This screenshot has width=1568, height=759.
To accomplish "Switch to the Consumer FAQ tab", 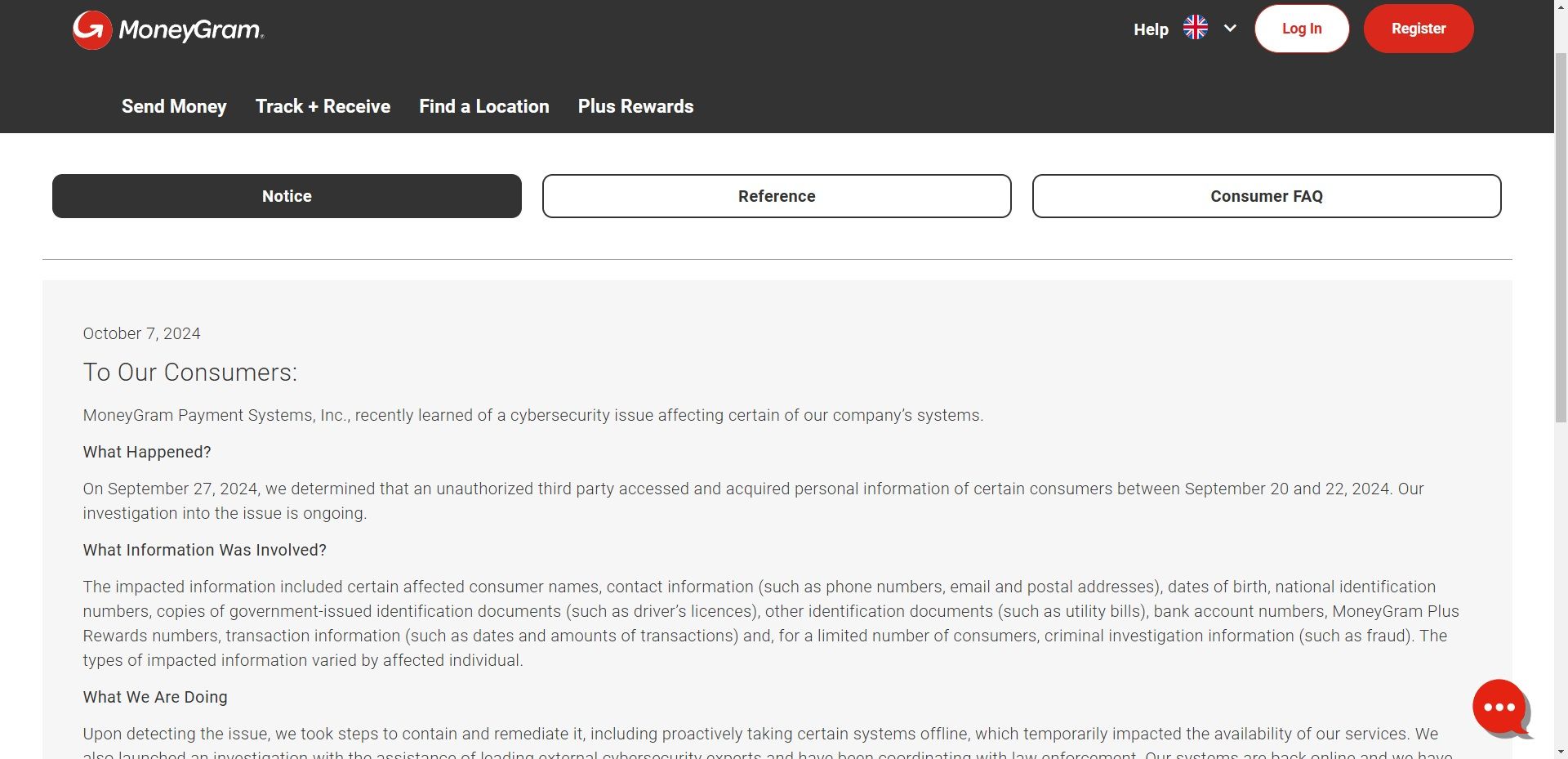I will coord(1267,196).
